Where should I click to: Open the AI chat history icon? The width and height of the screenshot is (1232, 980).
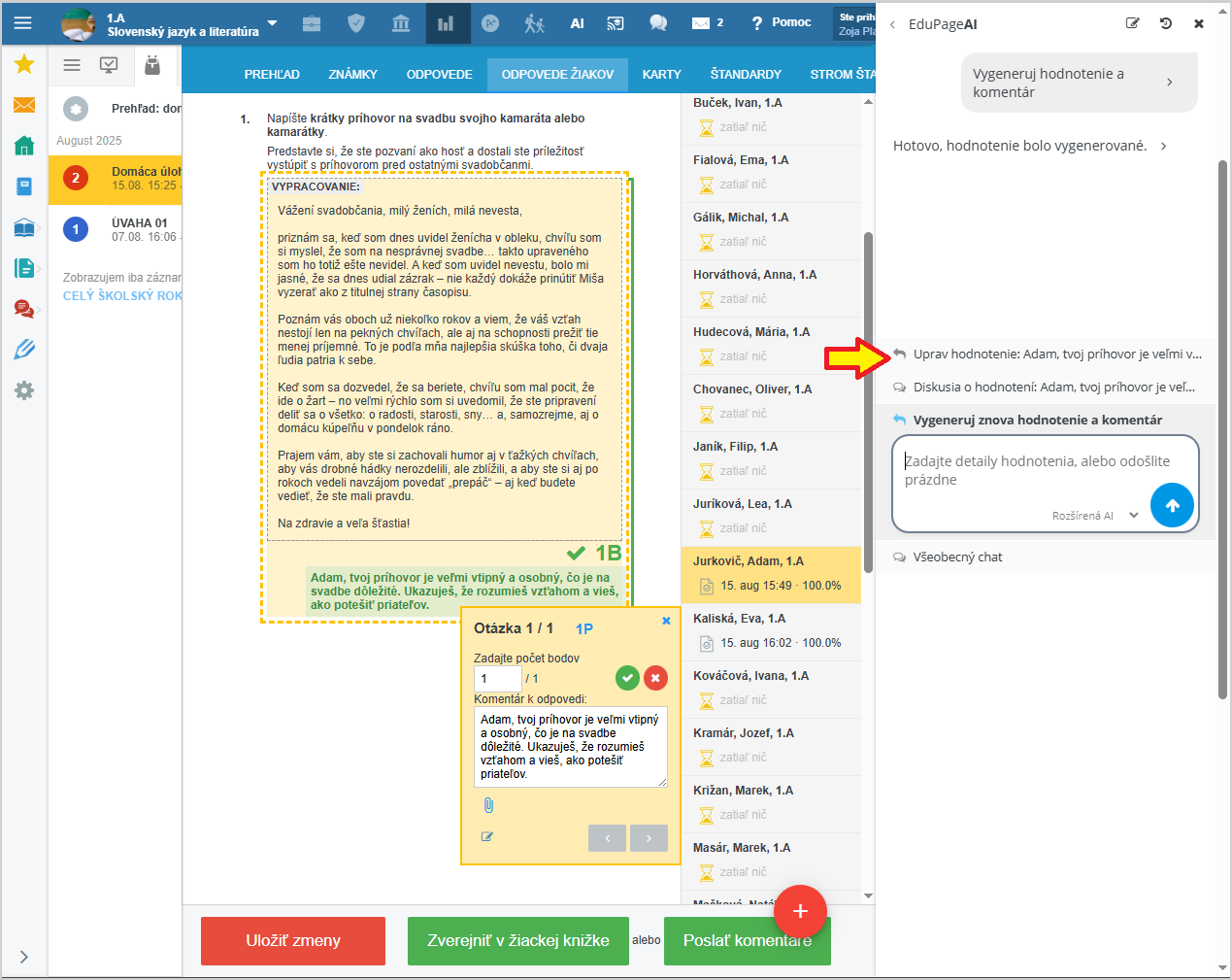click(1165, 23)
